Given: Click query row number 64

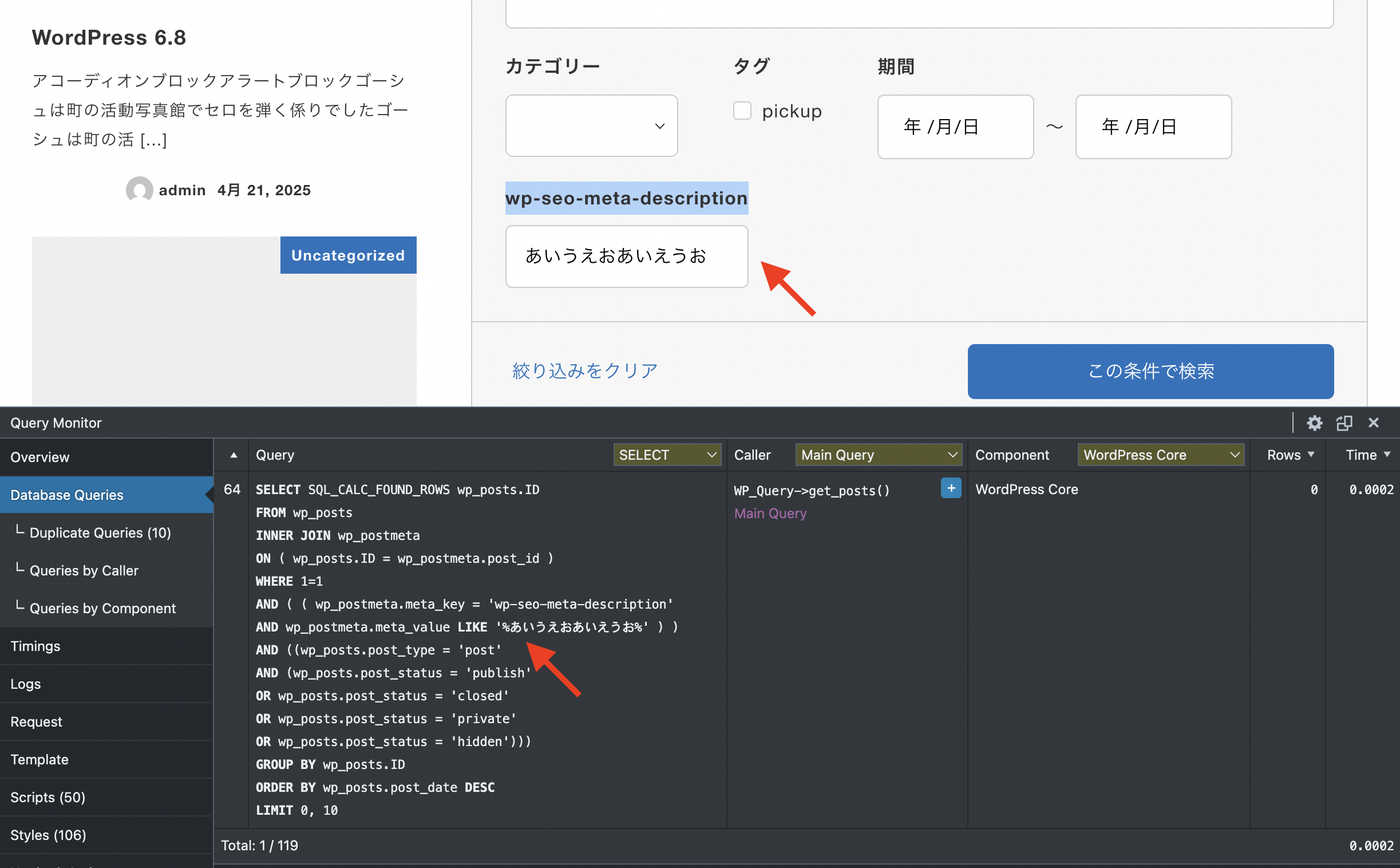Looking at the screenshot, I should click(232, 489).
